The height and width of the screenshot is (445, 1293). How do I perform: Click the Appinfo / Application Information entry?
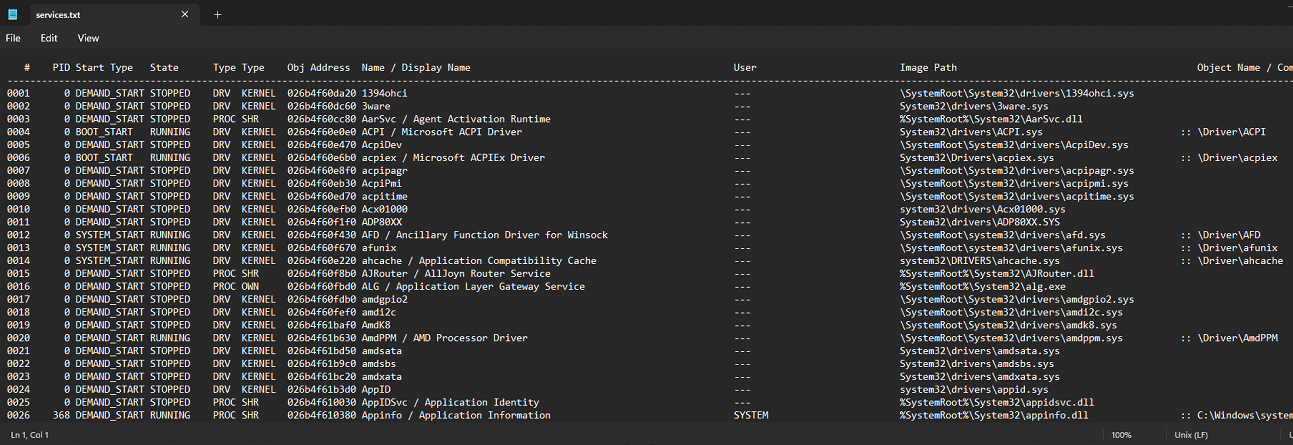pos(455,415)
